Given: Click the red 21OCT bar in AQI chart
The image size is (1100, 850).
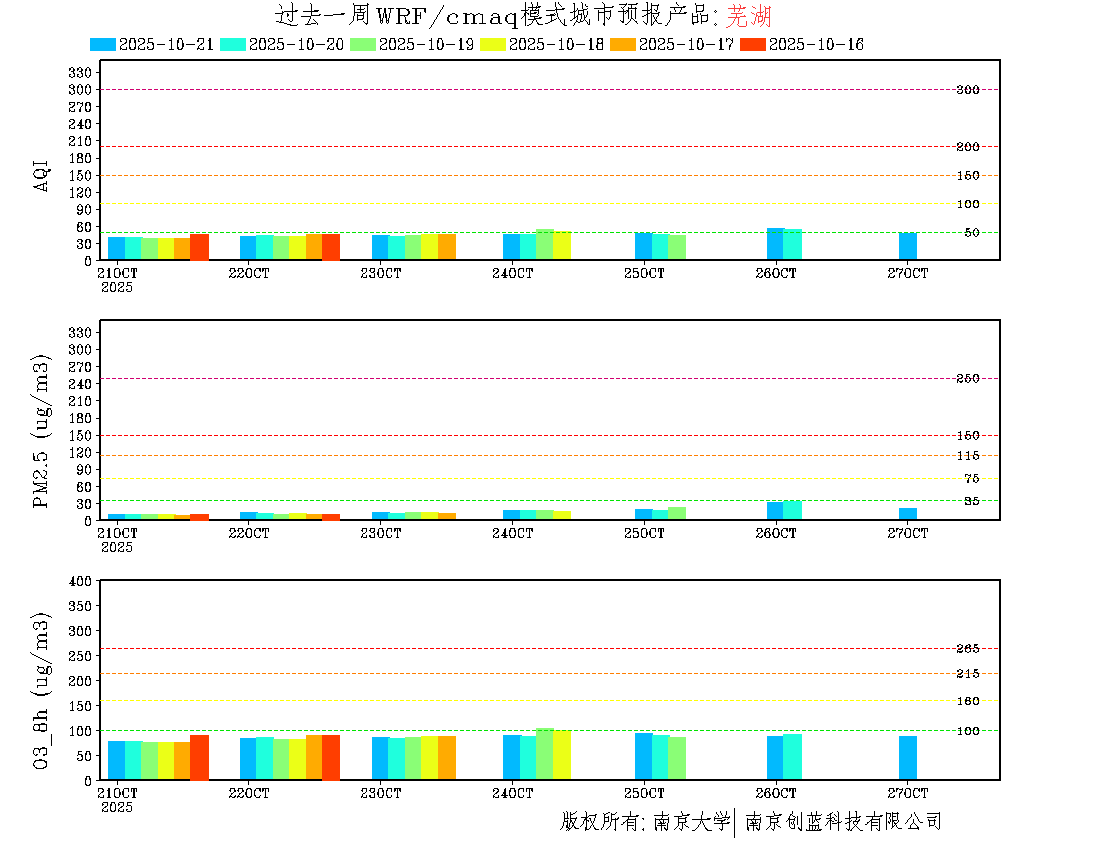Looking at the screenshot, I should click(199, 247).
